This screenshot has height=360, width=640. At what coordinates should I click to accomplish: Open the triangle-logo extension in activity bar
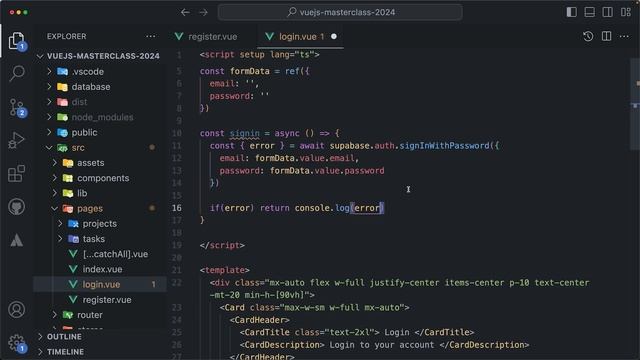pos(17,240)
